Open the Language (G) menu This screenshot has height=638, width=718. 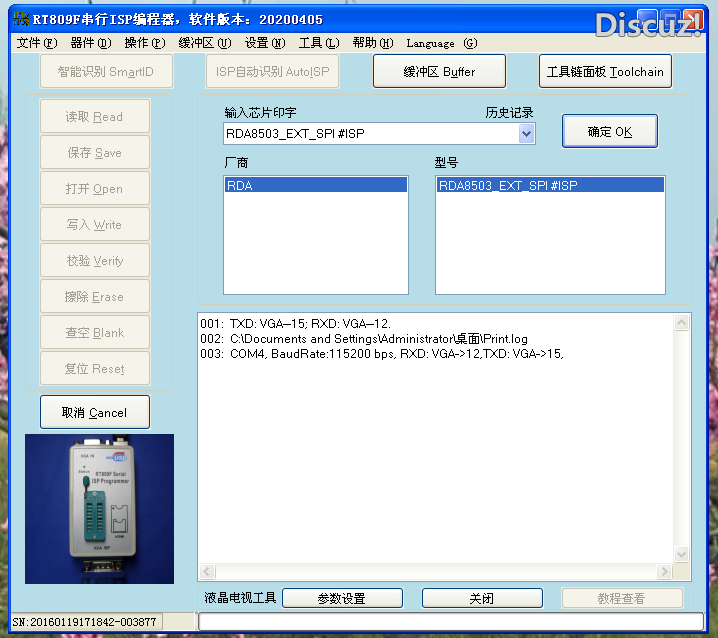click(441, 43)
